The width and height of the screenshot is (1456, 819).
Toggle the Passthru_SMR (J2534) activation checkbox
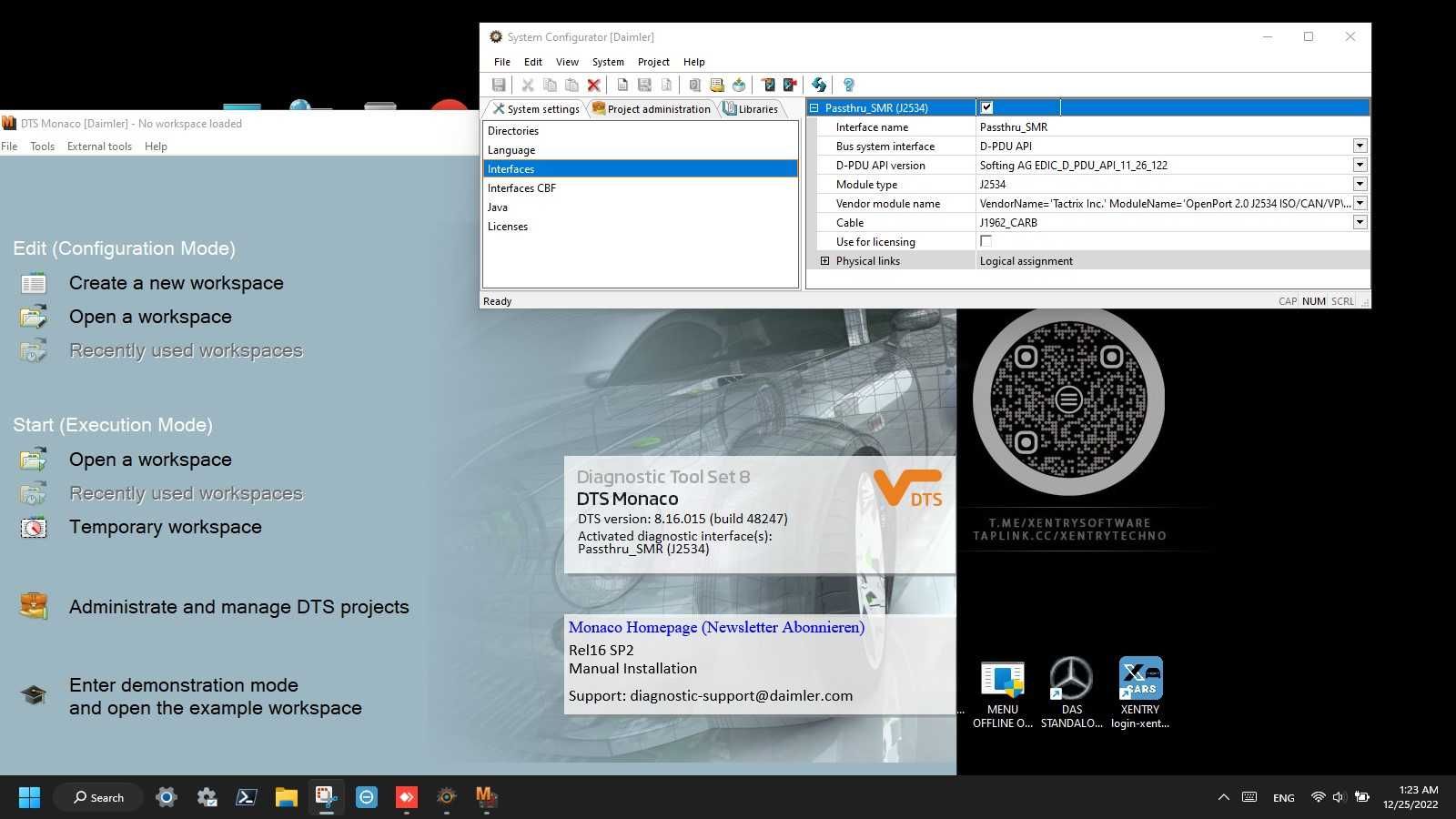(x=986, y=107)
